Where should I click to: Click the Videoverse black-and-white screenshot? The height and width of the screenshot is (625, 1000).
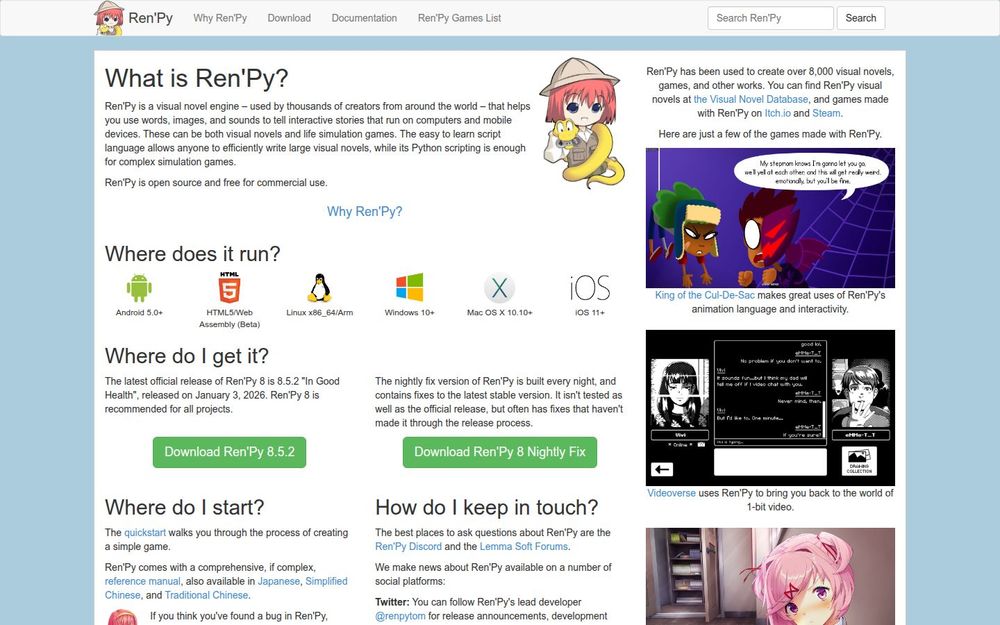tap(770, 408)
